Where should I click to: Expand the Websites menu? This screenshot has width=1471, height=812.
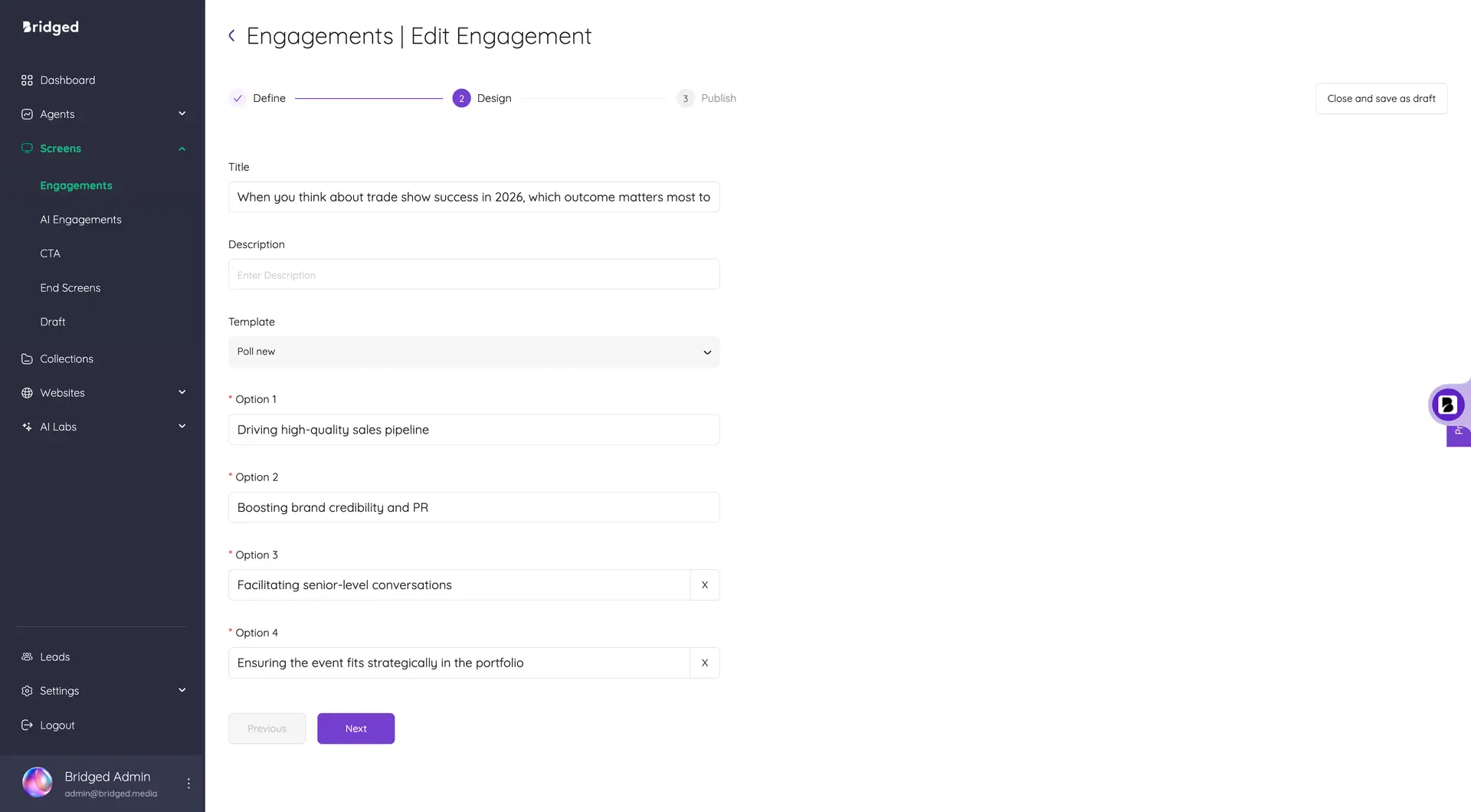(x=182, y=392)
